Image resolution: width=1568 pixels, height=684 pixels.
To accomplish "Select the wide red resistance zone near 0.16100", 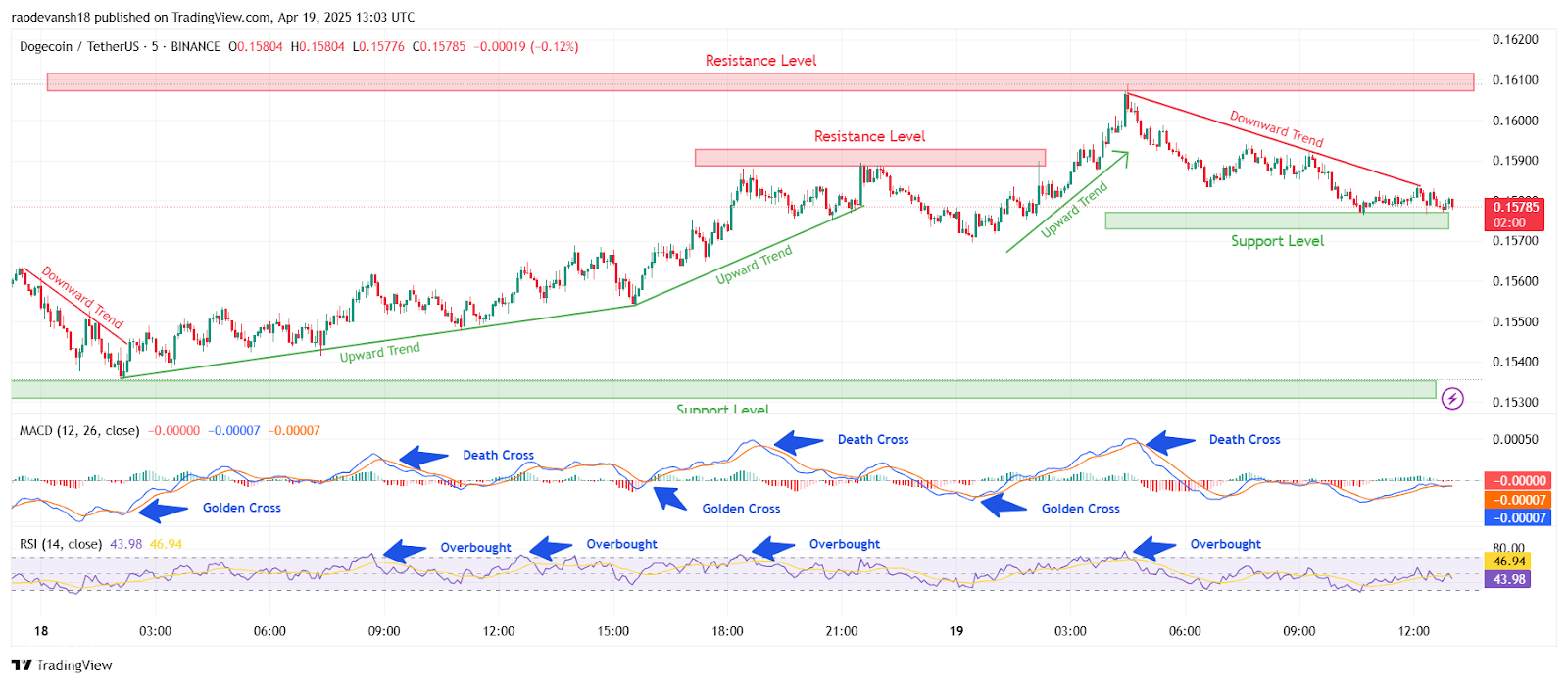I will [760, 81].
